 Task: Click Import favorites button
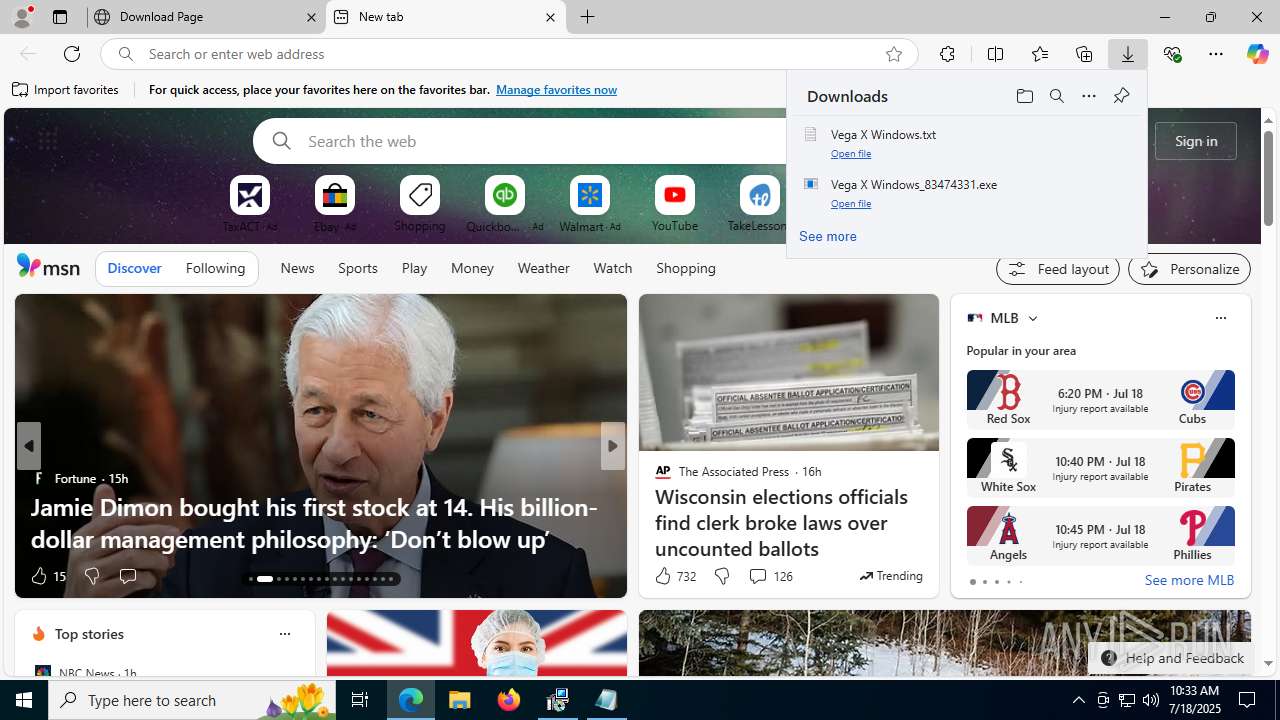66,90
